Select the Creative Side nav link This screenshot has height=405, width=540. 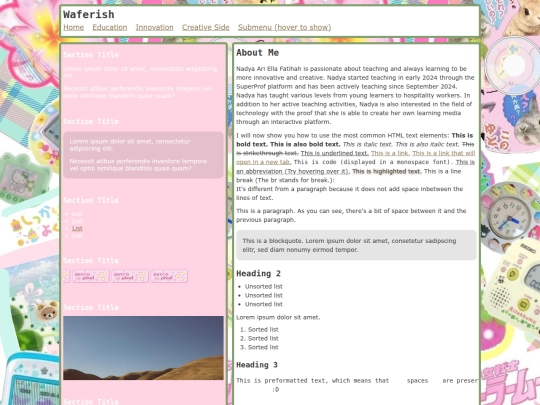pyautogui.click(x=206, y=27)
